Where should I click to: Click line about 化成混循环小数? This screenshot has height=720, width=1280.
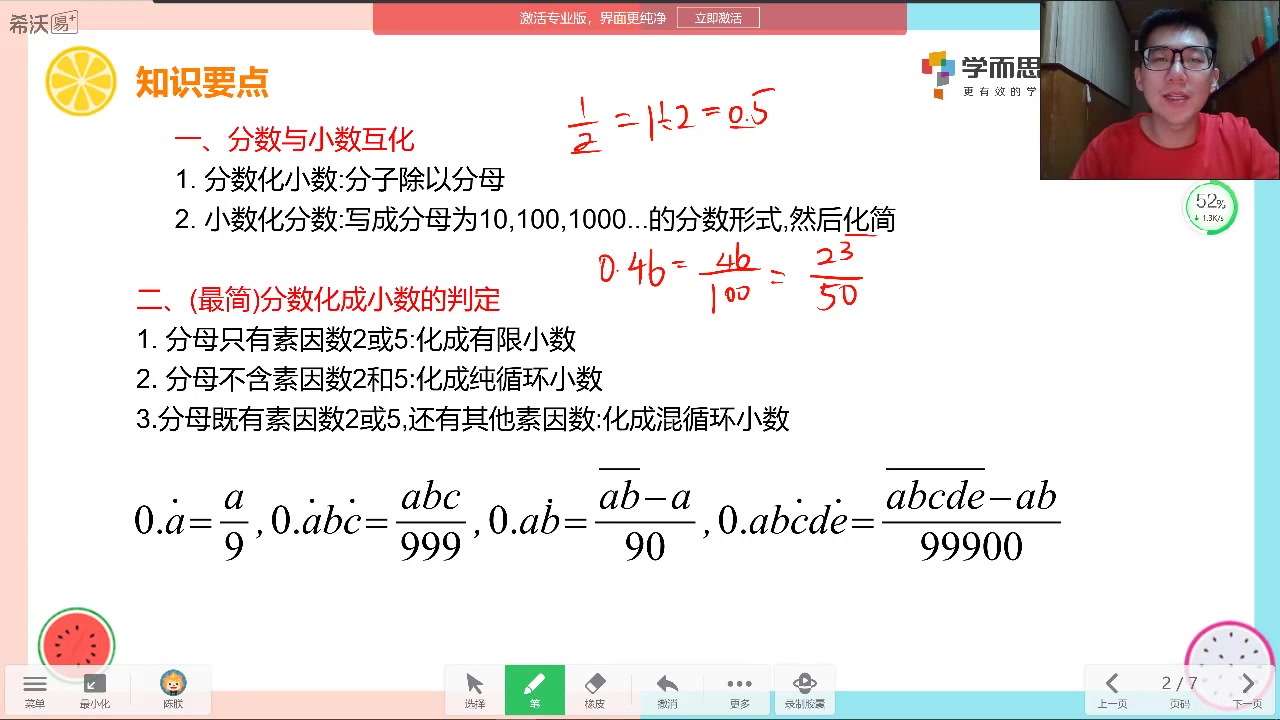tap(463, 419)
